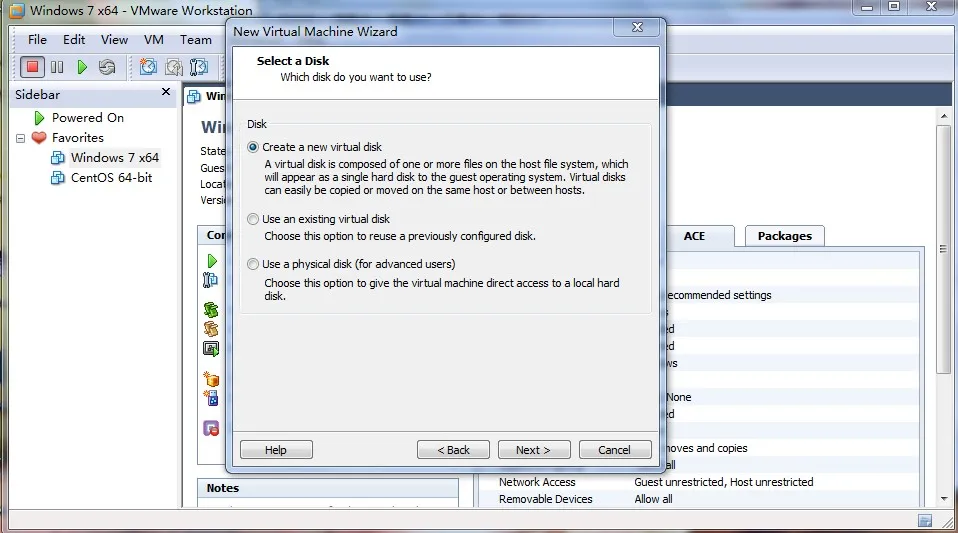Select CentOS 64-bit in the sidebar
Image resolution: width=958 pixels, height=533 pixels.
click(x=111, y=178)
